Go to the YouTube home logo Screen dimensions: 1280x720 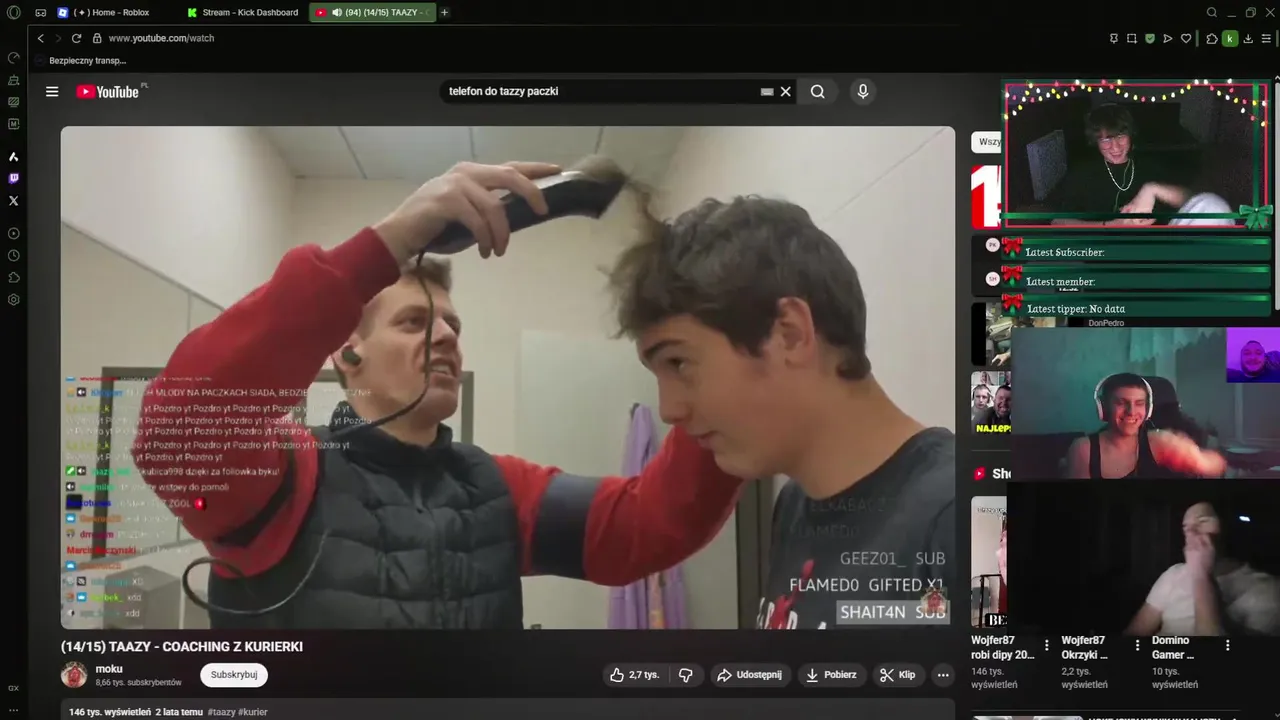(x=108, y=91)
